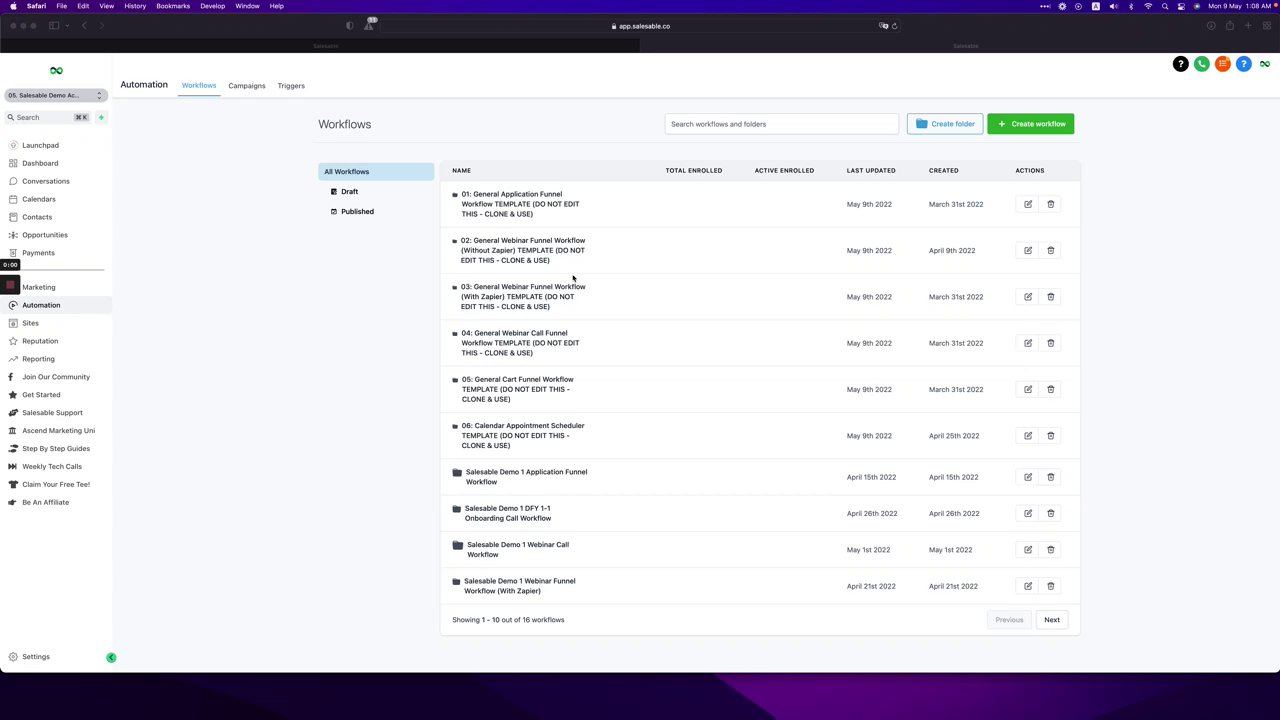Open Reputation in sidebar
Screen dimensions: 1280x720
pyautogui.click(x=40, y=341)
